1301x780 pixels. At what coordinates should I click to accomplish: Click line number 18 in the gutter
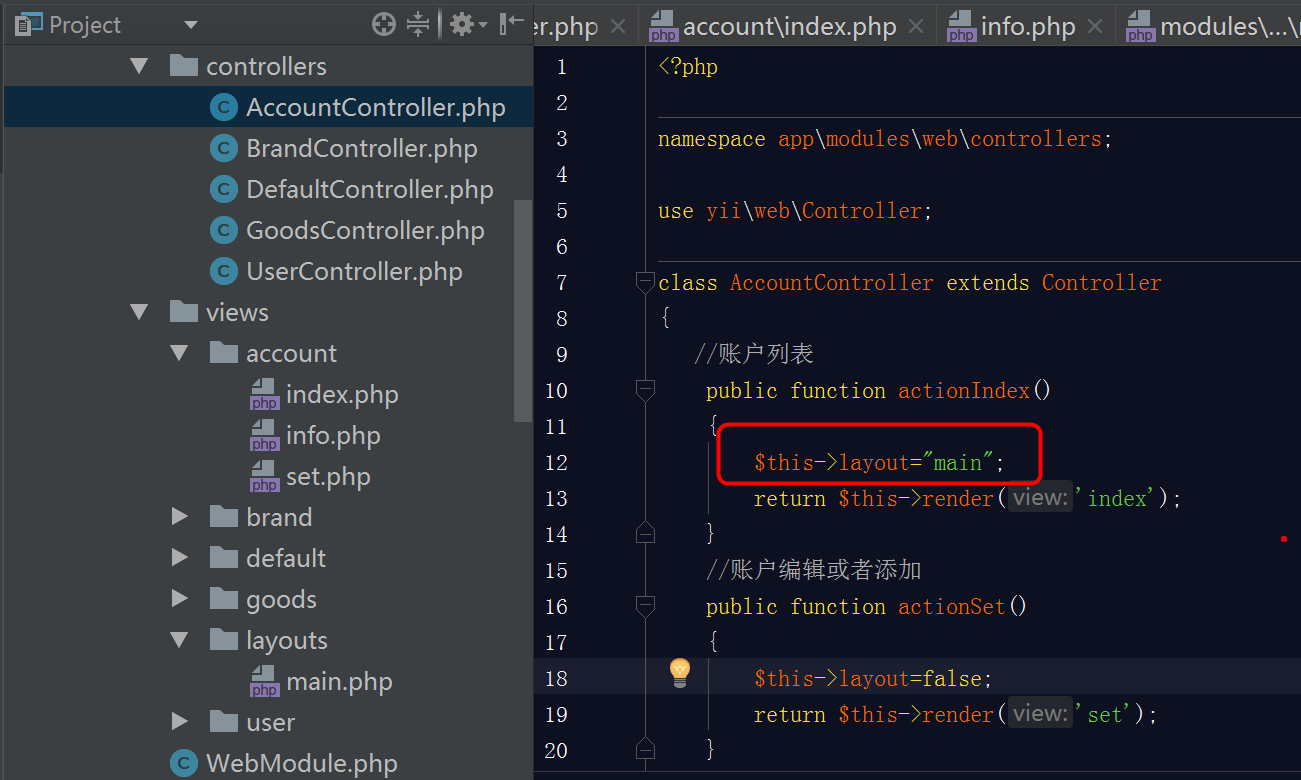point(556,679)
